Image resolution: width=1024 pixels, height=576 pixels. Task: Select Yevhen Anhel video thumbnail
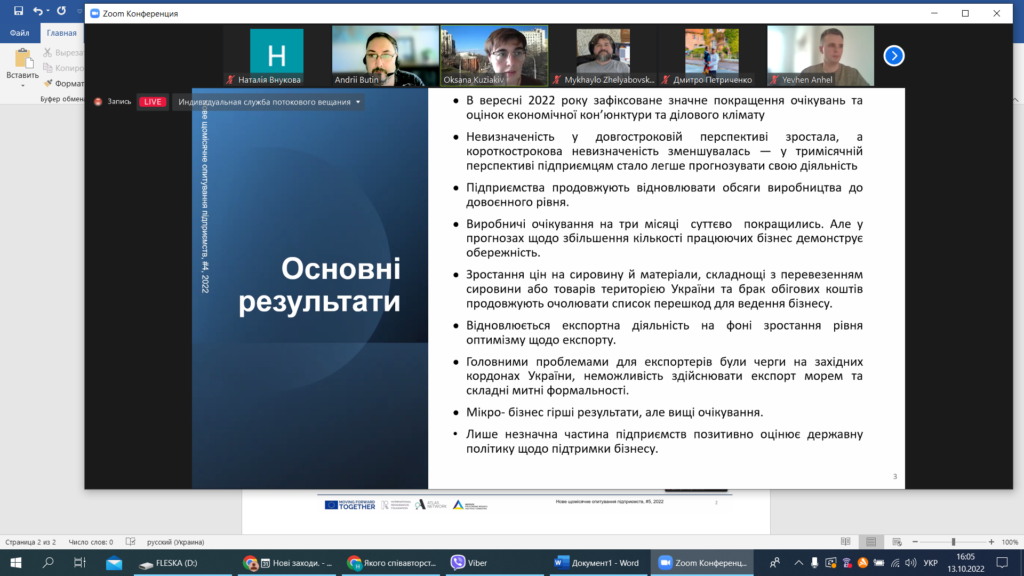pyautogui.click(x=821, y=56)
